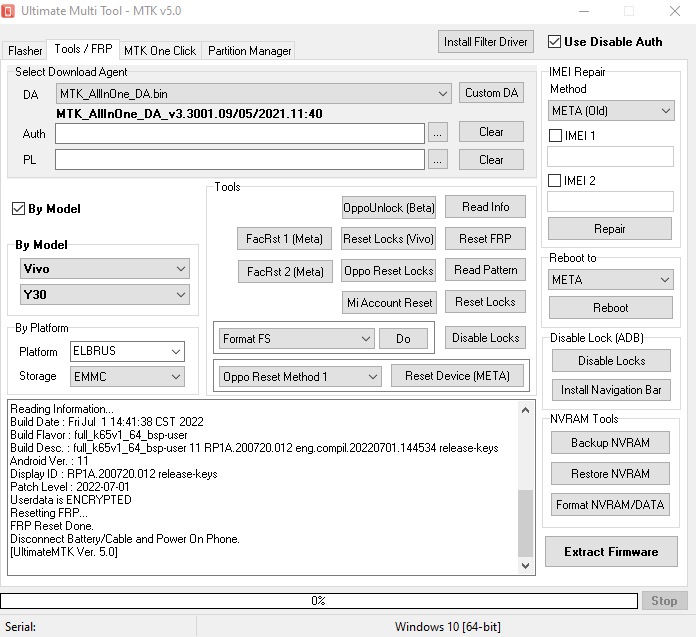Click FacRst 1 (Meta) button

285,239
